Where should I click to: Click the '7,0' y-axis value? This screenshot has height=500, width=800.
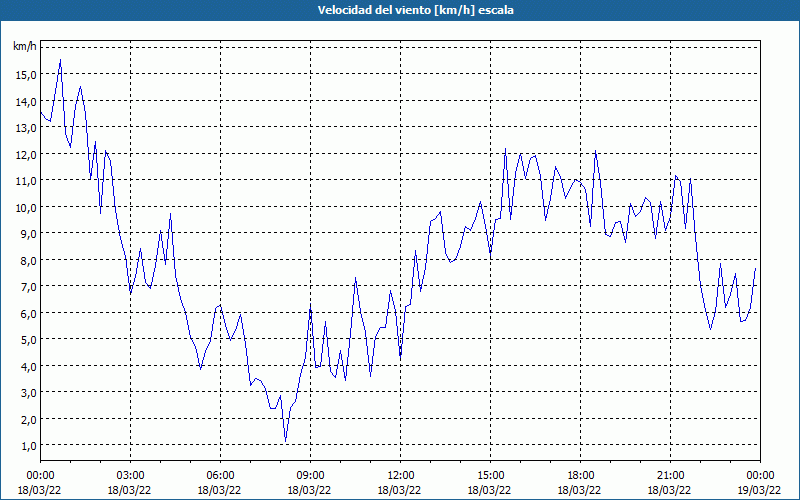coord(28,287)
